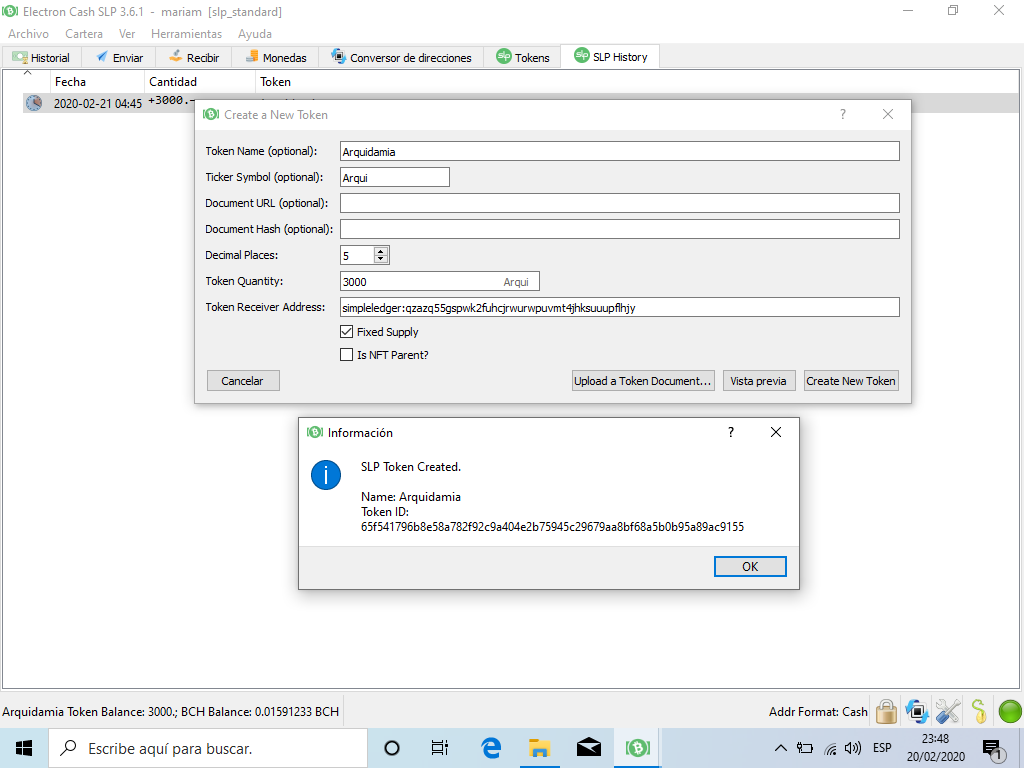Sort by the Cantidad column header
Viewport: 1024px width, 768px height.
pyautogui.click(x=199, y=82)
